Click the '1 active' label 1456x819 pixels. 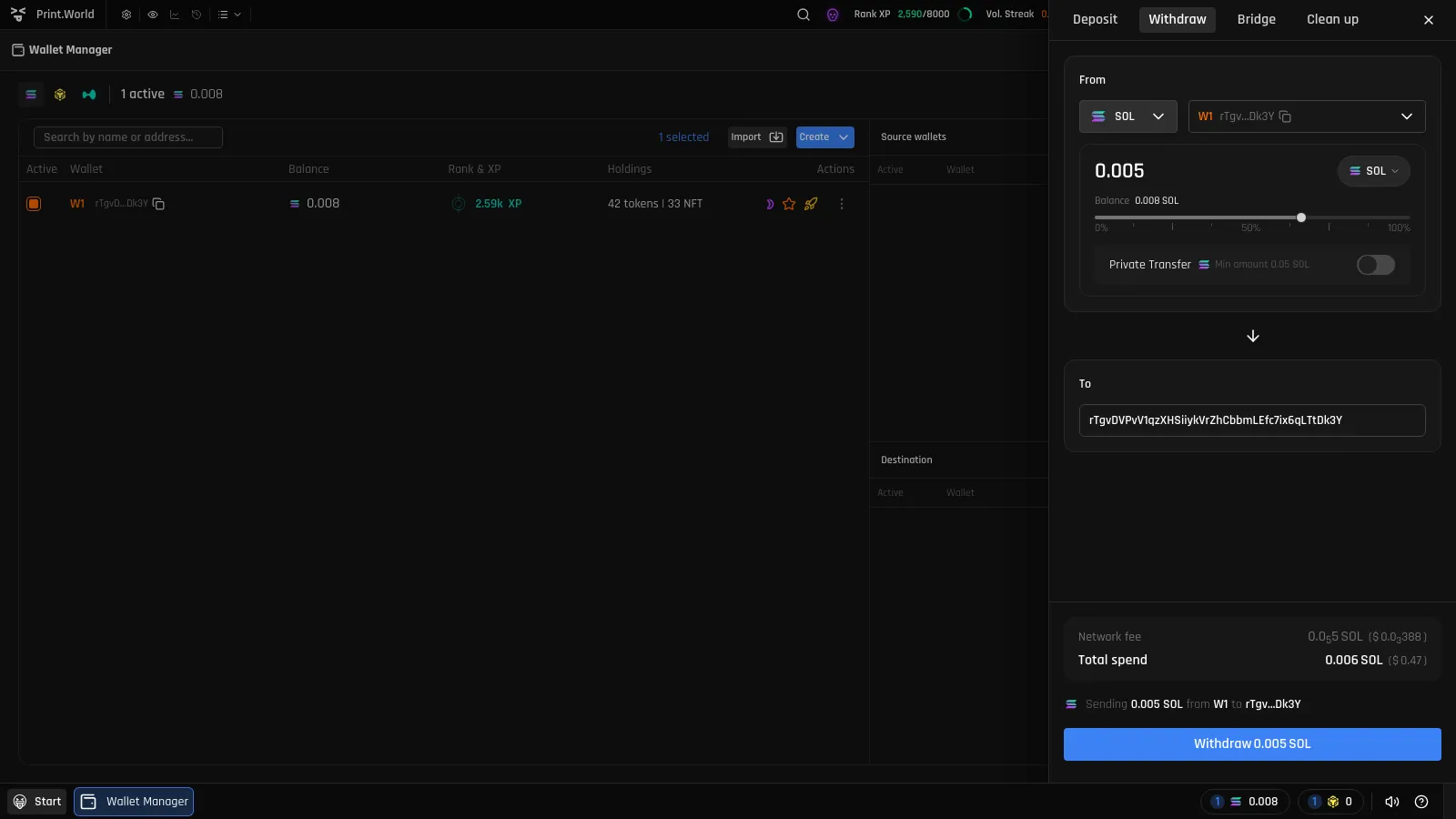[x=143, y=95]
